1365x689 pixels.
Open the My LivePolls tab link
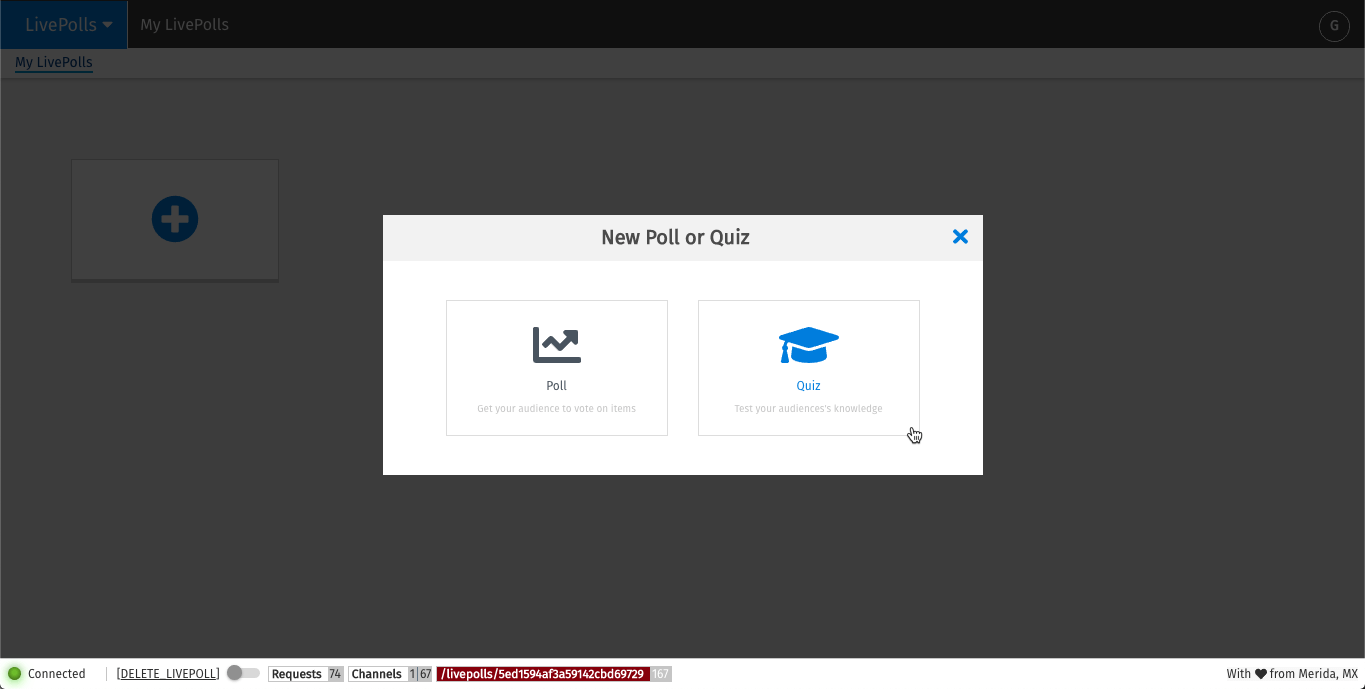point(54,63)
